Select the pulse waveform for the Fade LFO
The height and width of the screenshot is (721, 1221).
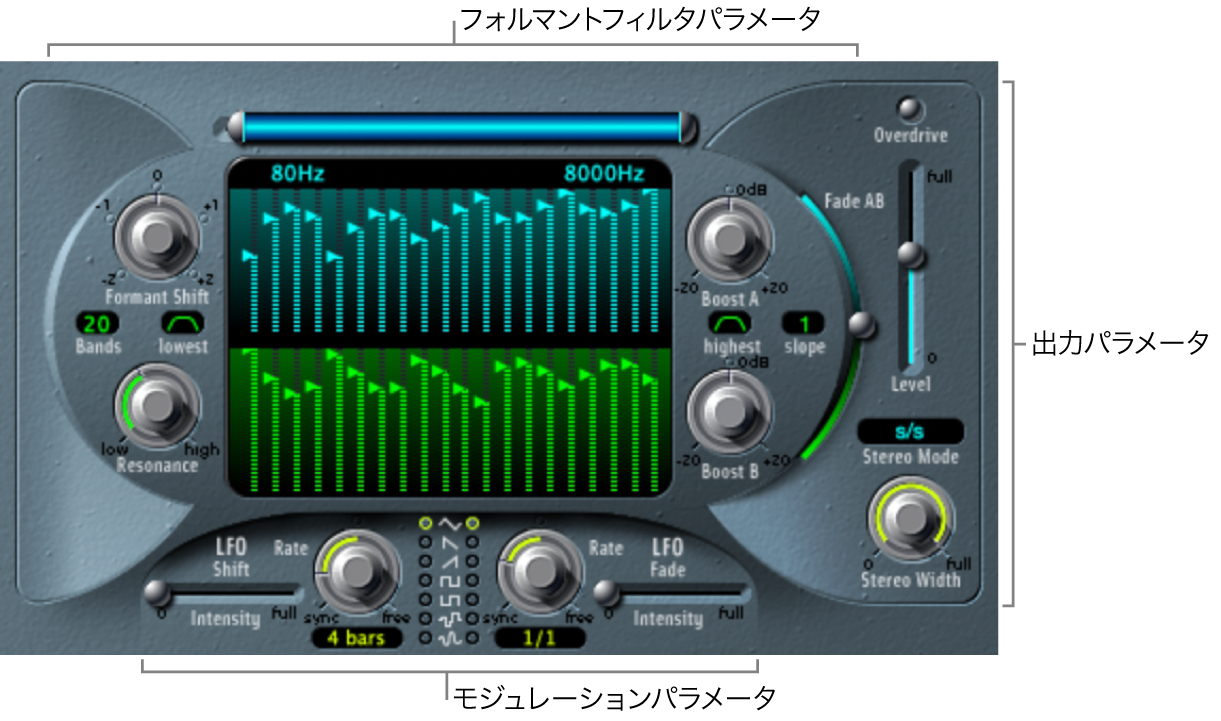(x=472, y=598)
